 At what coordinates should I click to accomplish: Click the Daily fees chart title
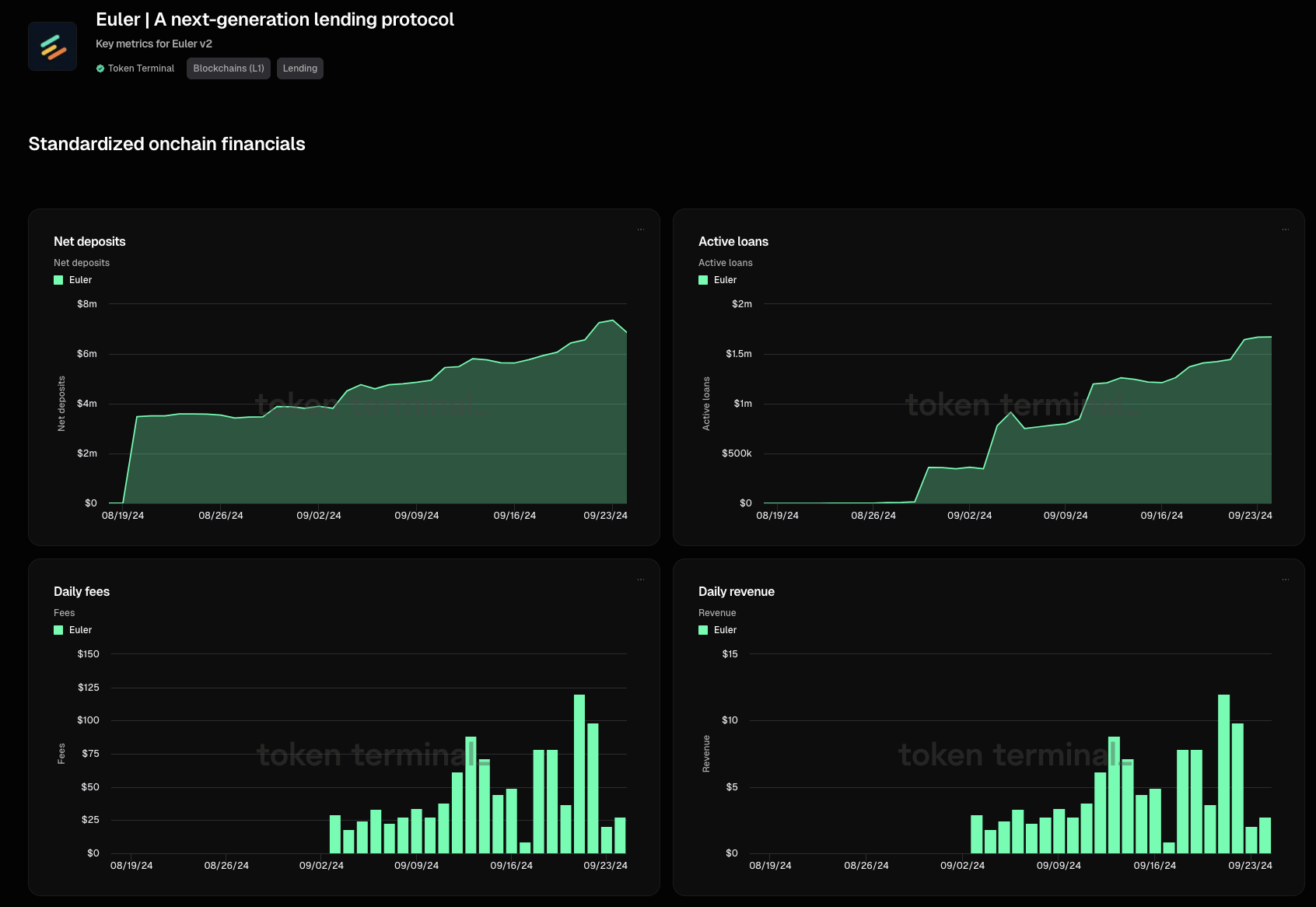(82, 592)
